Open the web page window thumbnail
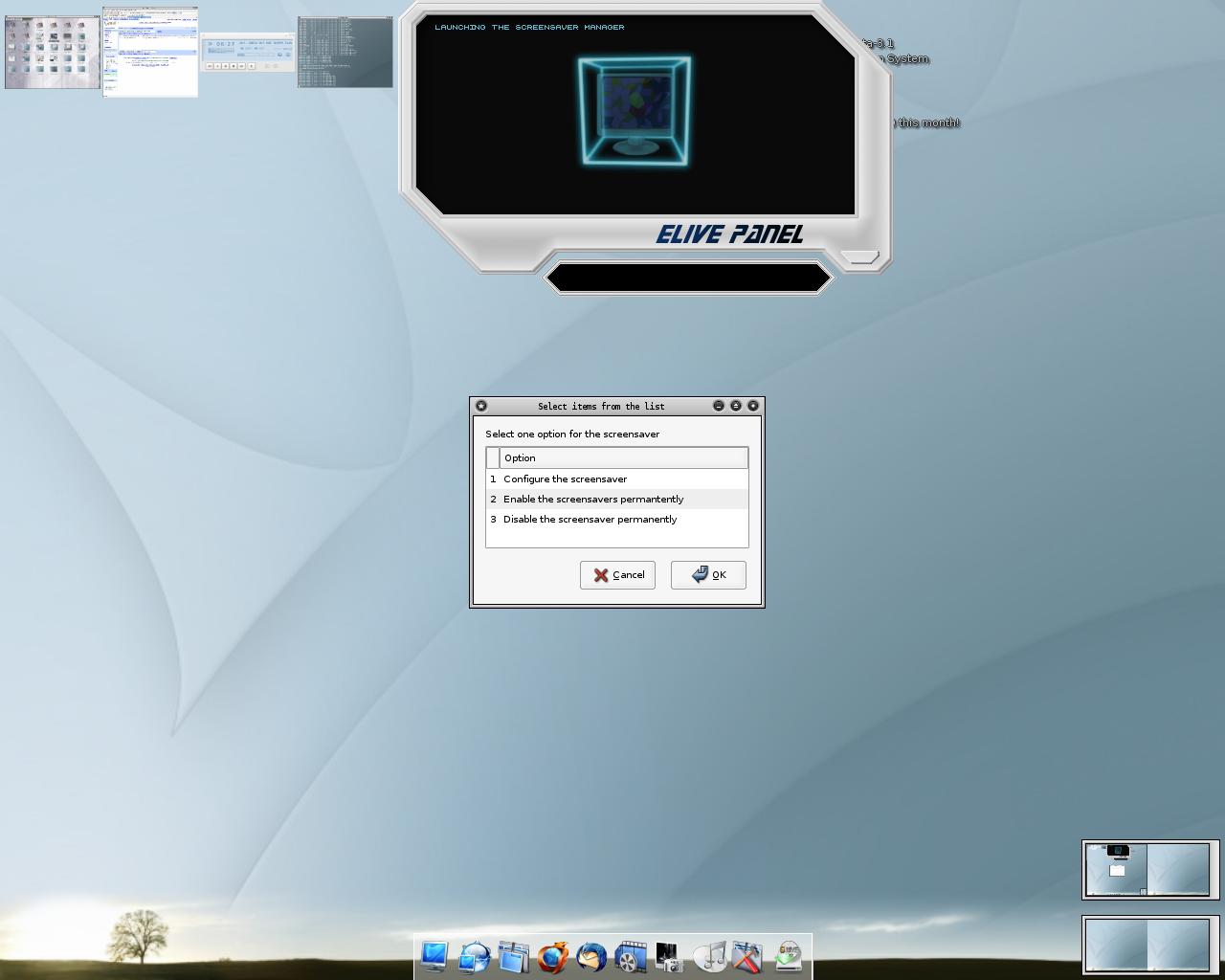This screenshot has height=980, width=1225. pos(150,52)
